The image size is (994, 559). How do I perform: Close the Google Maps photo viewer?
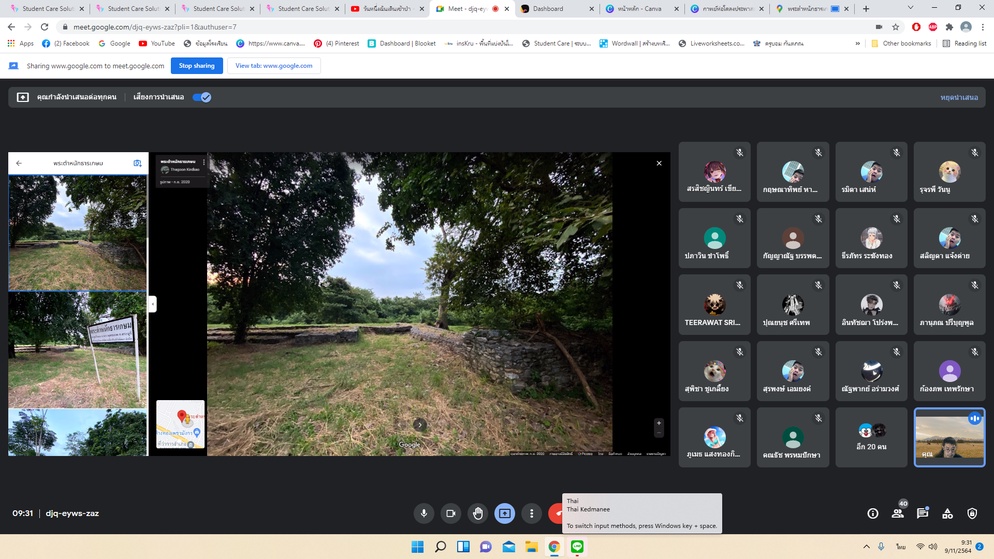point(659,163)
